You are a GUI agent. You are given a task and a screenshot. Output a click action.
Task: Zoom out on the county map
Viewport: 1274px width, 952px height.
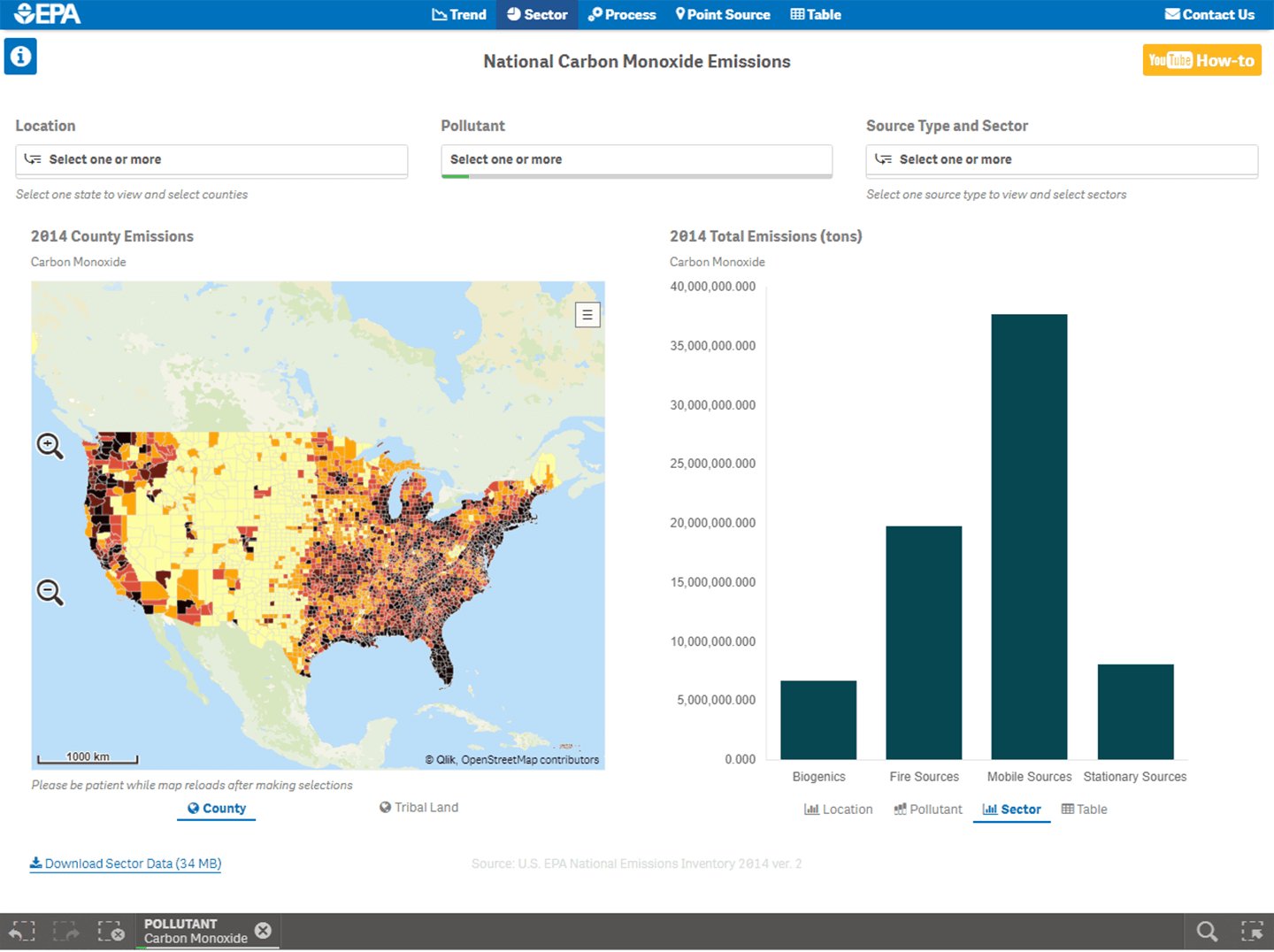(50, 592)
